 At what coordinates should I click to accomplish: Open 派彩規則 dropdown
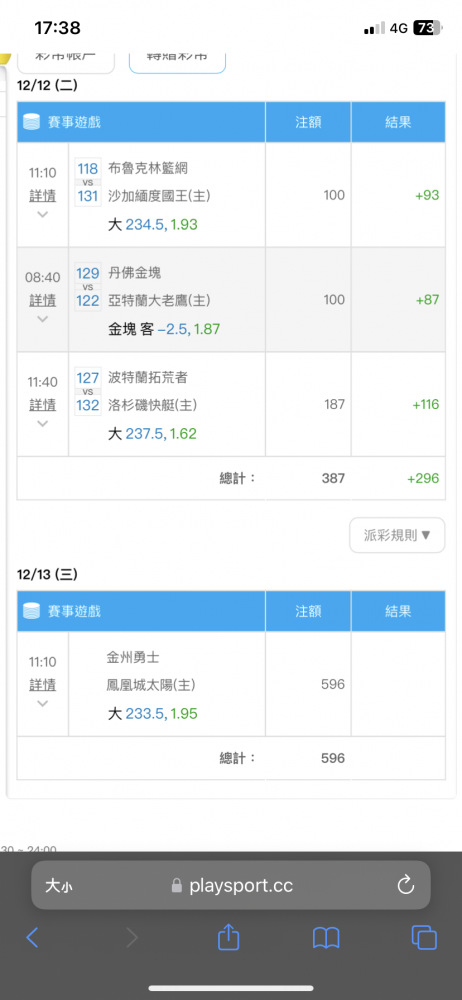(397, 535)
